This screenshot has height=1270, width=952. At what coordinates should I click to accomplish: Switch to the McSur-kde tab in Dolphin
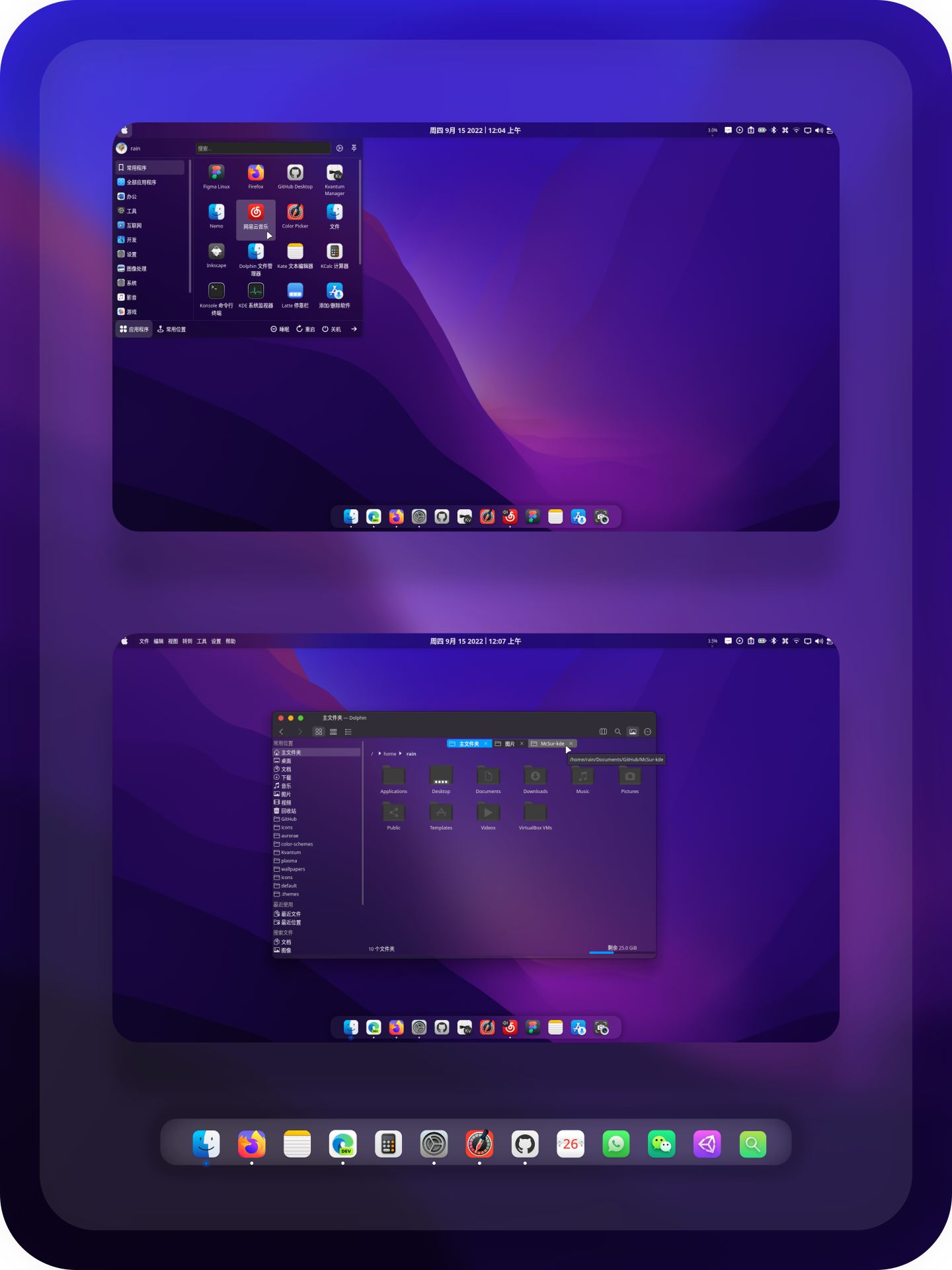tap(553, 743)
